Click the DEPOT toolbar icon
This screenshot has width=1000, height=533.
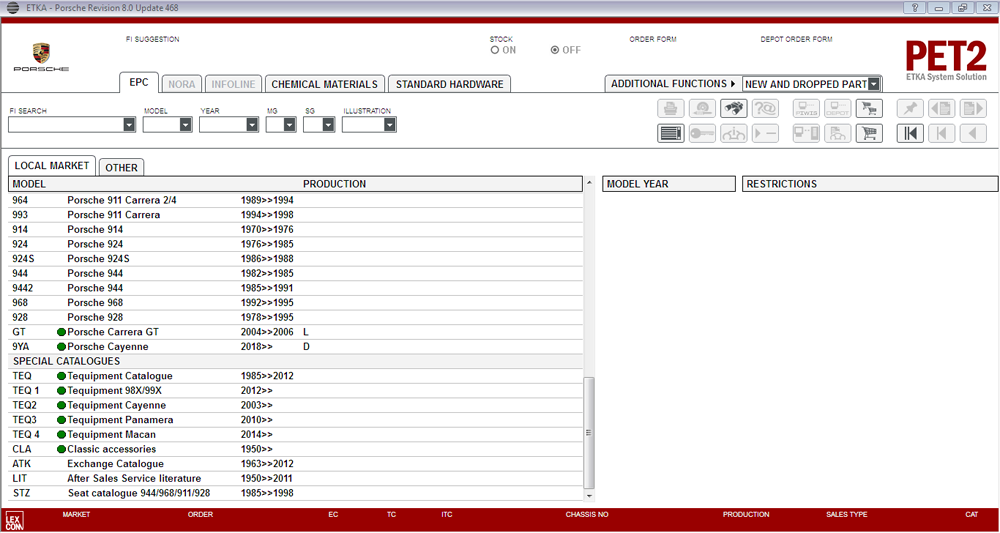(x=838, y=109)
